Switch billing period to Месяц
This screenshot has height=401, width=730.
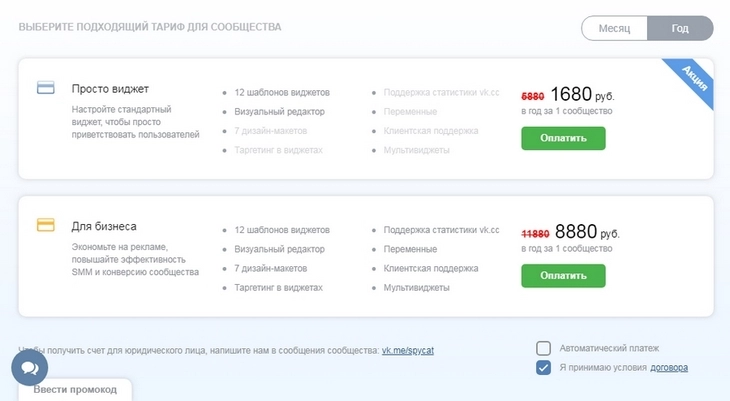point(614,28)
